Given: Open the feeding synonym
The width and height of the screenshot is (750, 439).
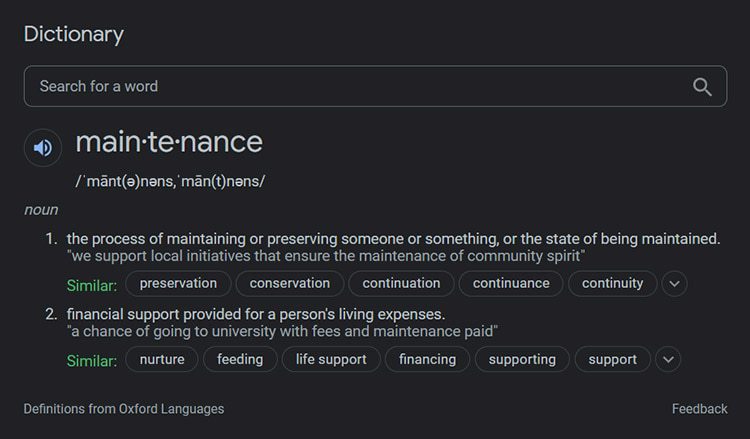Looking at the screenshot, I should pos(240,359).
